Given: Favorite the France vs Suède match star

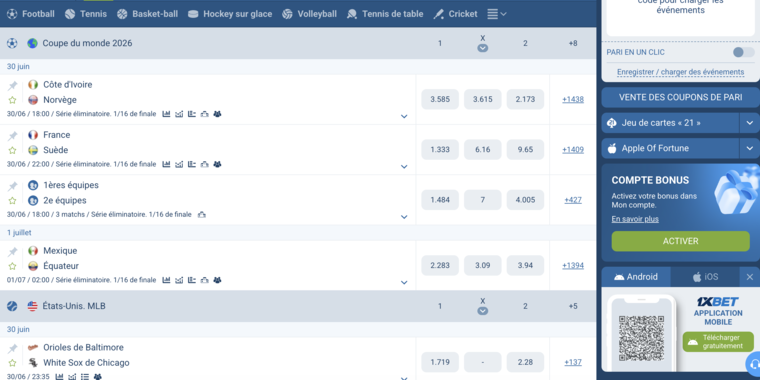Looking at the screenshot, I should click(x=13, y=151).
